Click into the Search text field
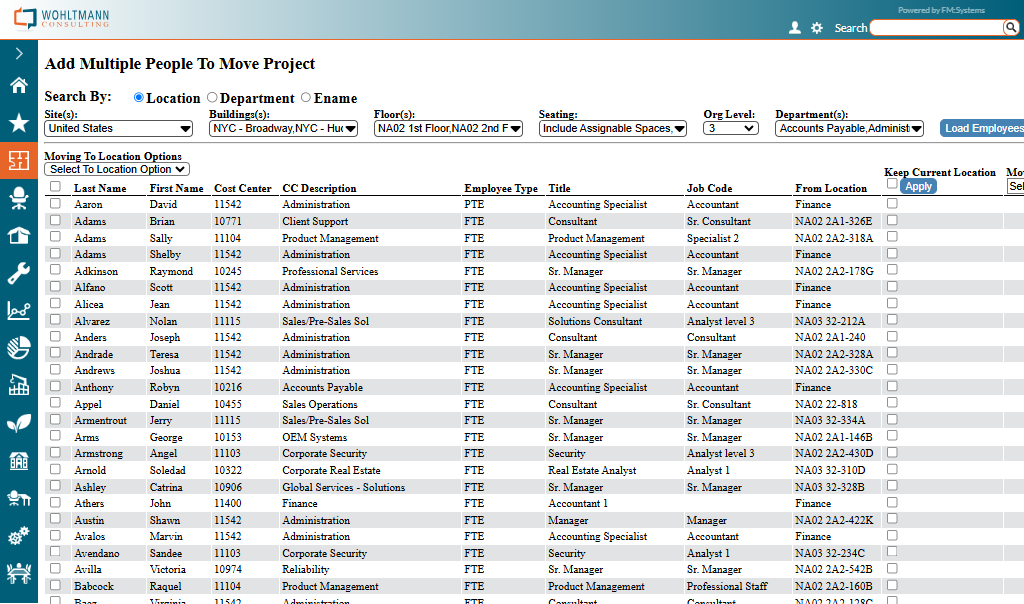The height and width of the screenshot is (604, 1024). click(x=935, y=28)
